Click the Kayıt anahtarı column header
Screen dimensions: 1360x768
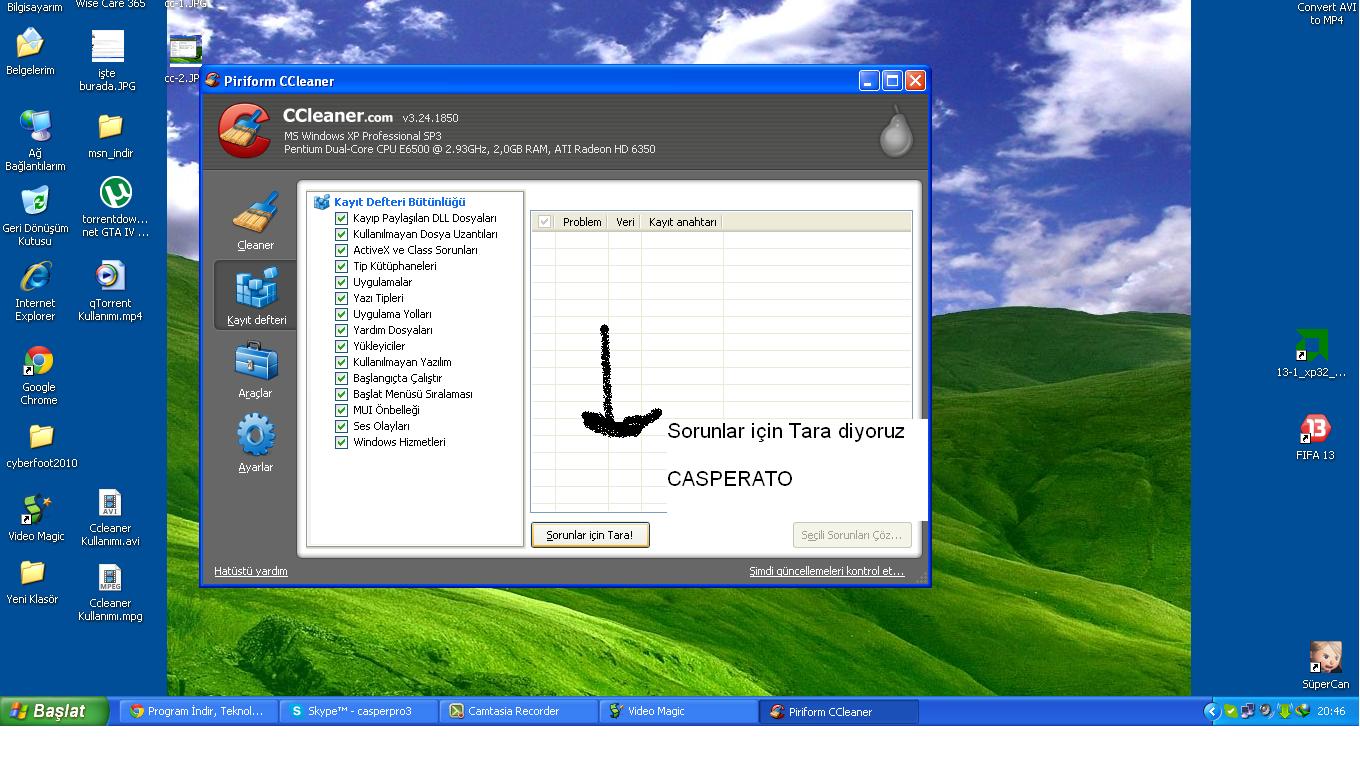click(682, 222)
